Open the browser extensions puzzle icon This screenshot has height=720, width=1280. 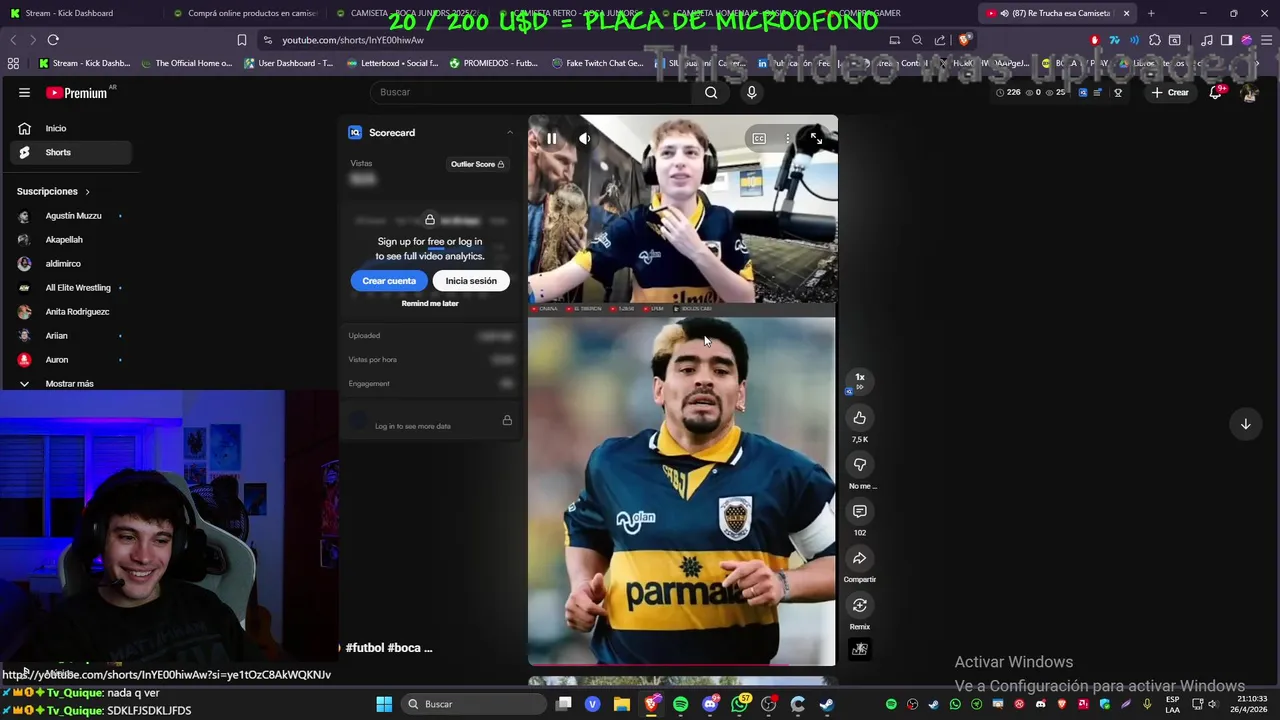1155,40
